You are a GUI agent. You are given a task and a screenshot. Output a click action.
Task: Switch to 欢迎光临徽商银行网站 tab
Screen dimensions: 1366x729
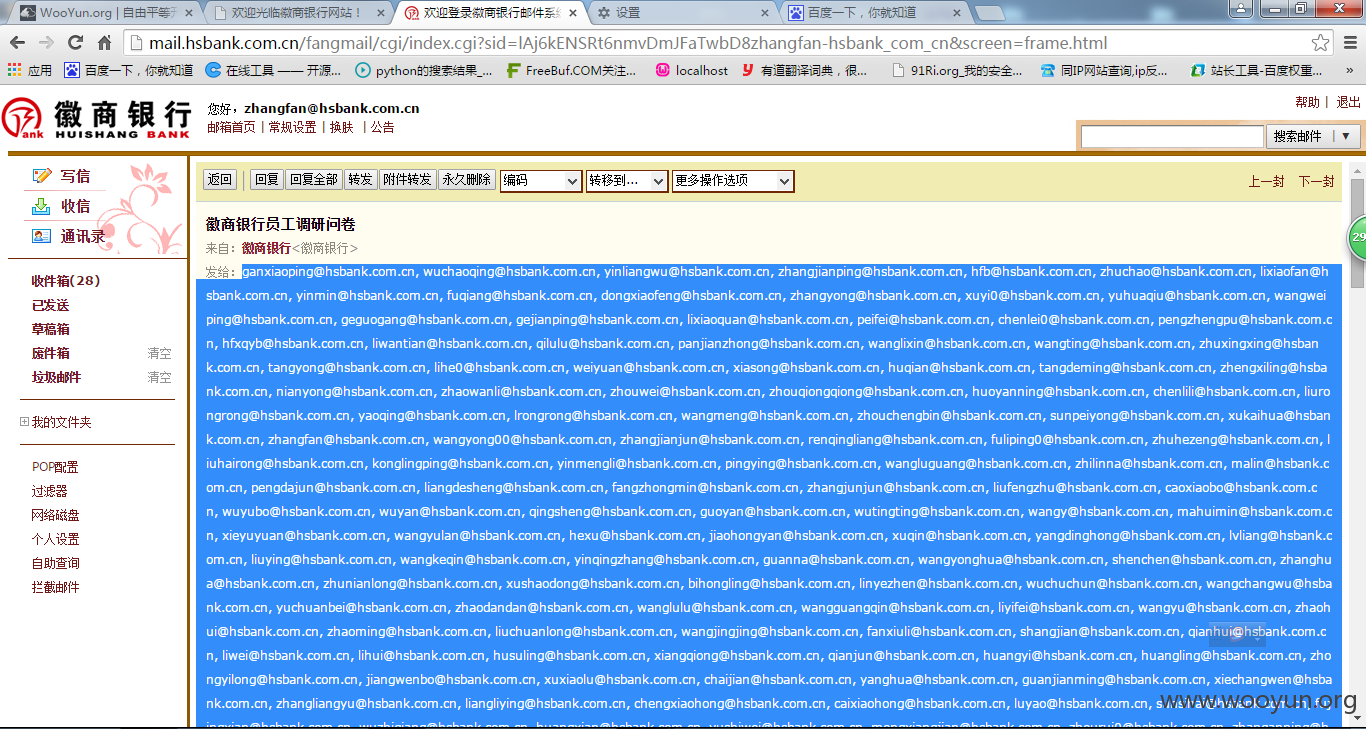[x=295, y=13]
